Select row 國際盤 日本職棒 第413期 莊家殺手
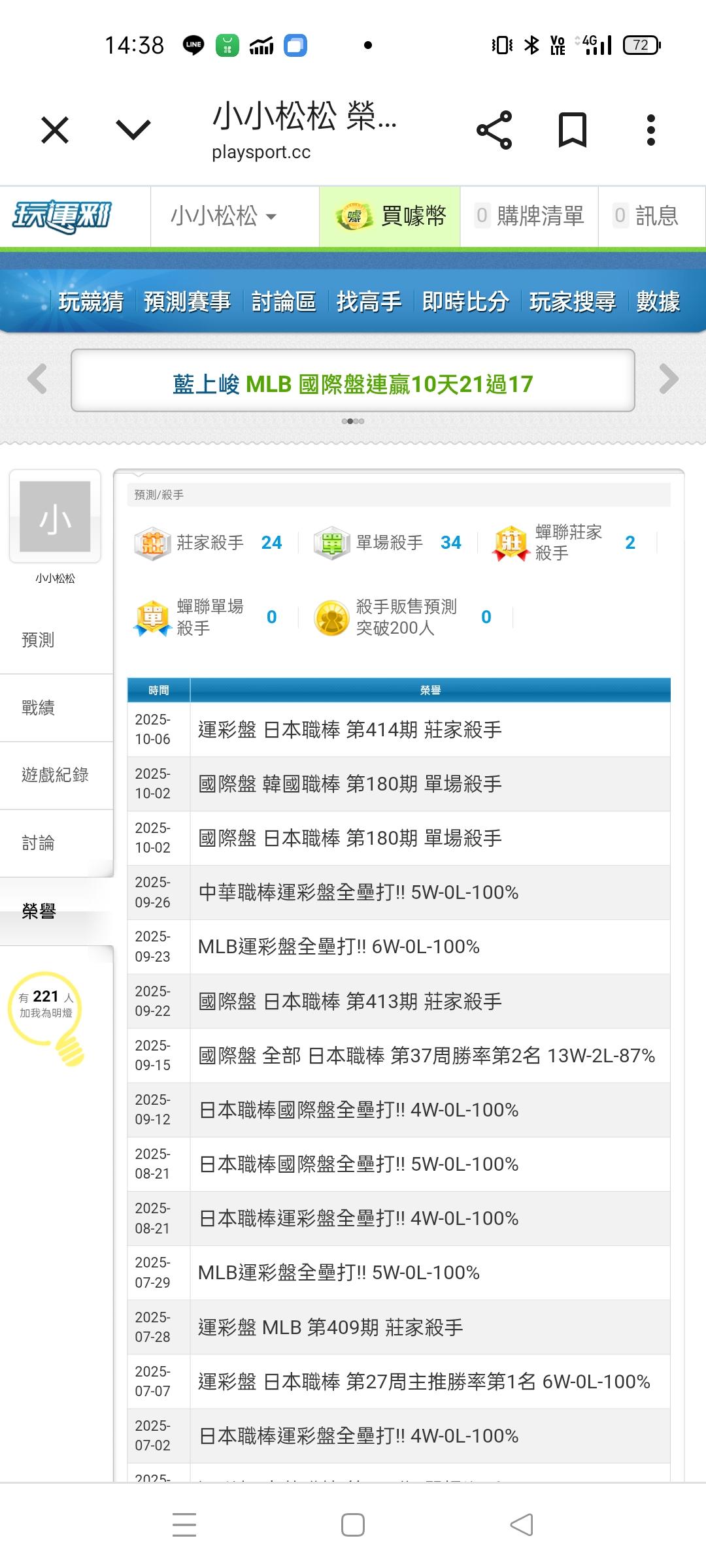 [399, 1001]
